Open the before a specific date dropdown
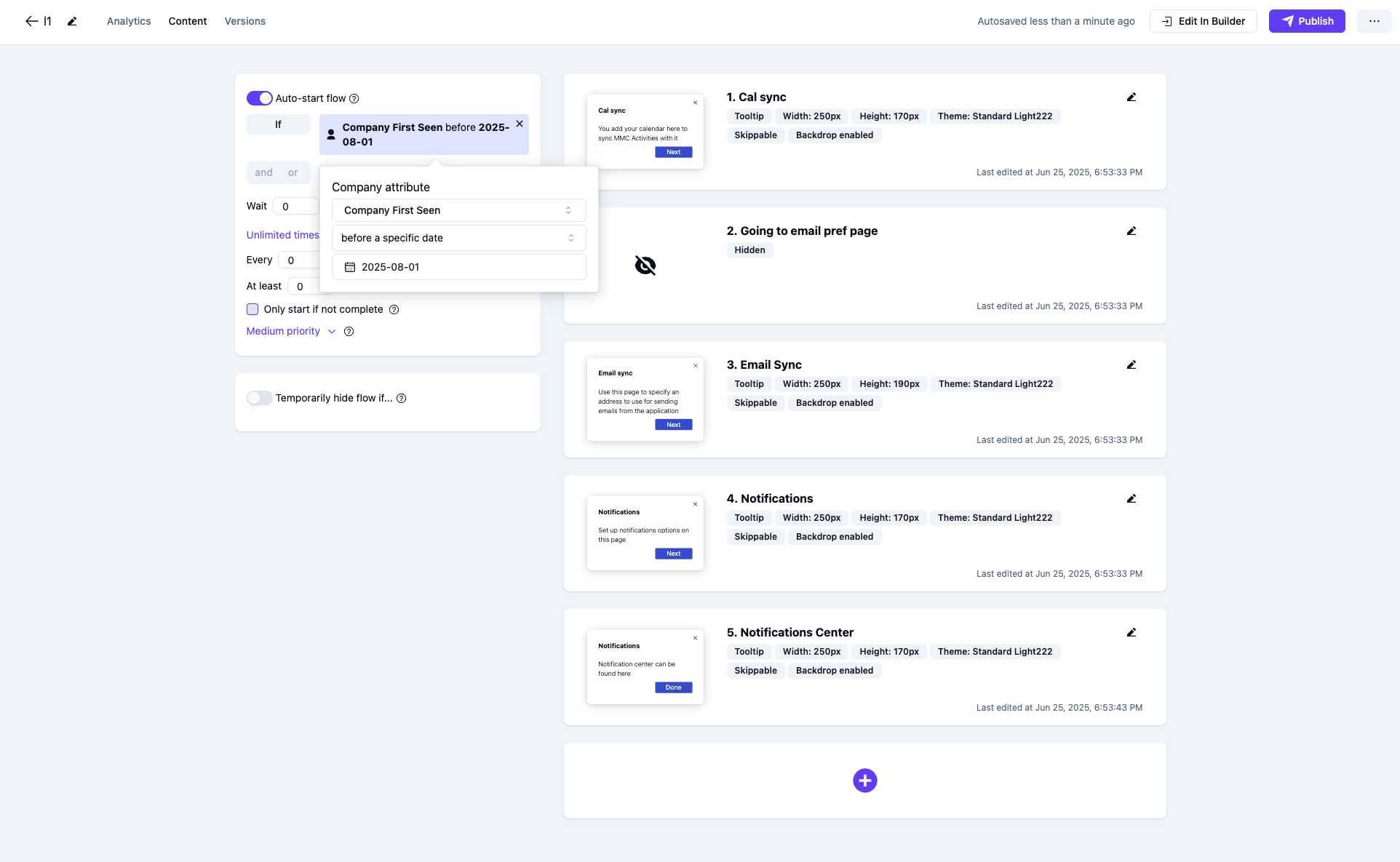 coord(458,238)
